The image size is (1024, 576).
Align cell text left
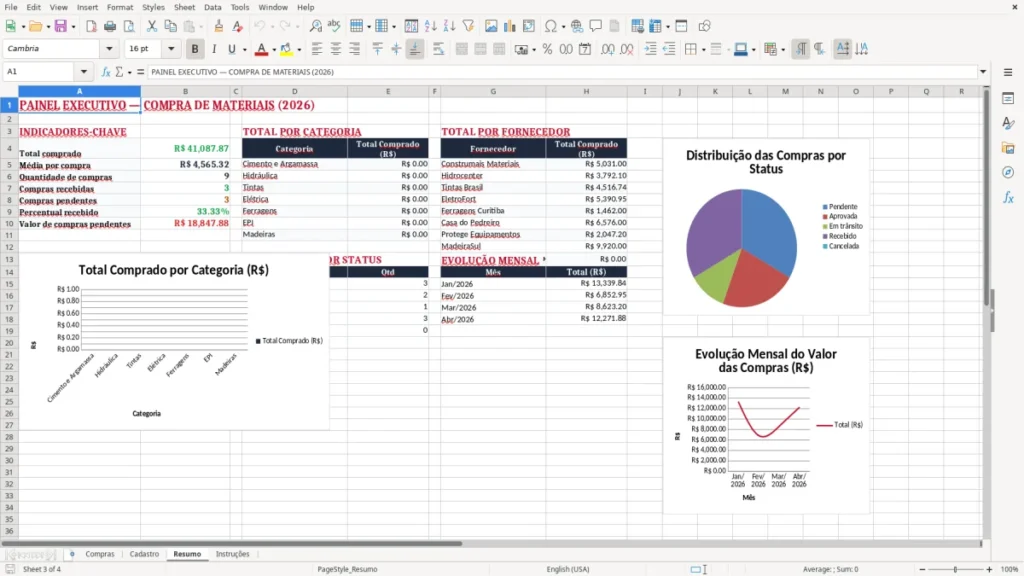pyautogui.click(x=317, y=49)
